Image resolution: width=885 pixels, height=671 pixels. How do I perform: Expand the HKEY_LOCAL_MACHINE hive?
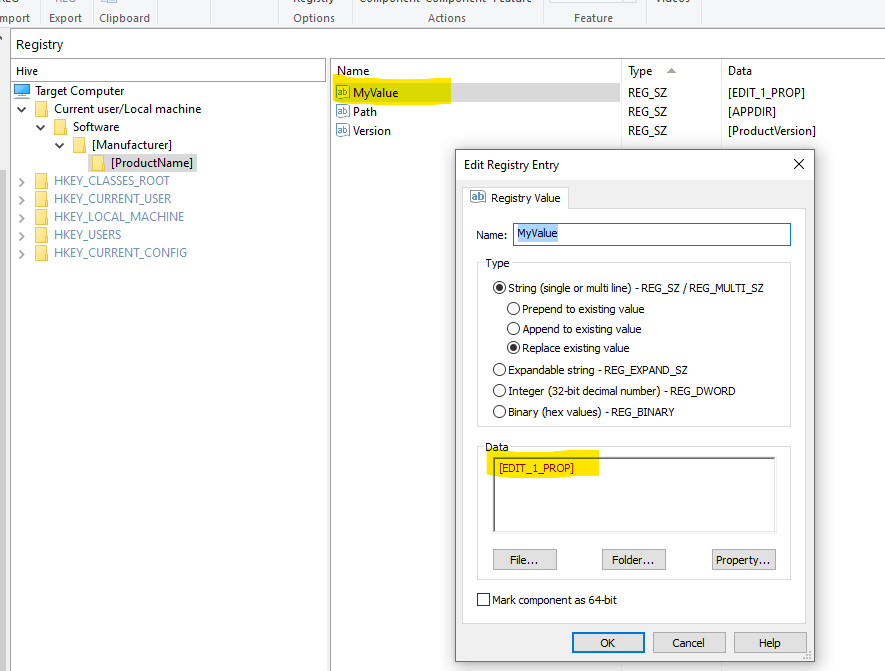(22, 216)
